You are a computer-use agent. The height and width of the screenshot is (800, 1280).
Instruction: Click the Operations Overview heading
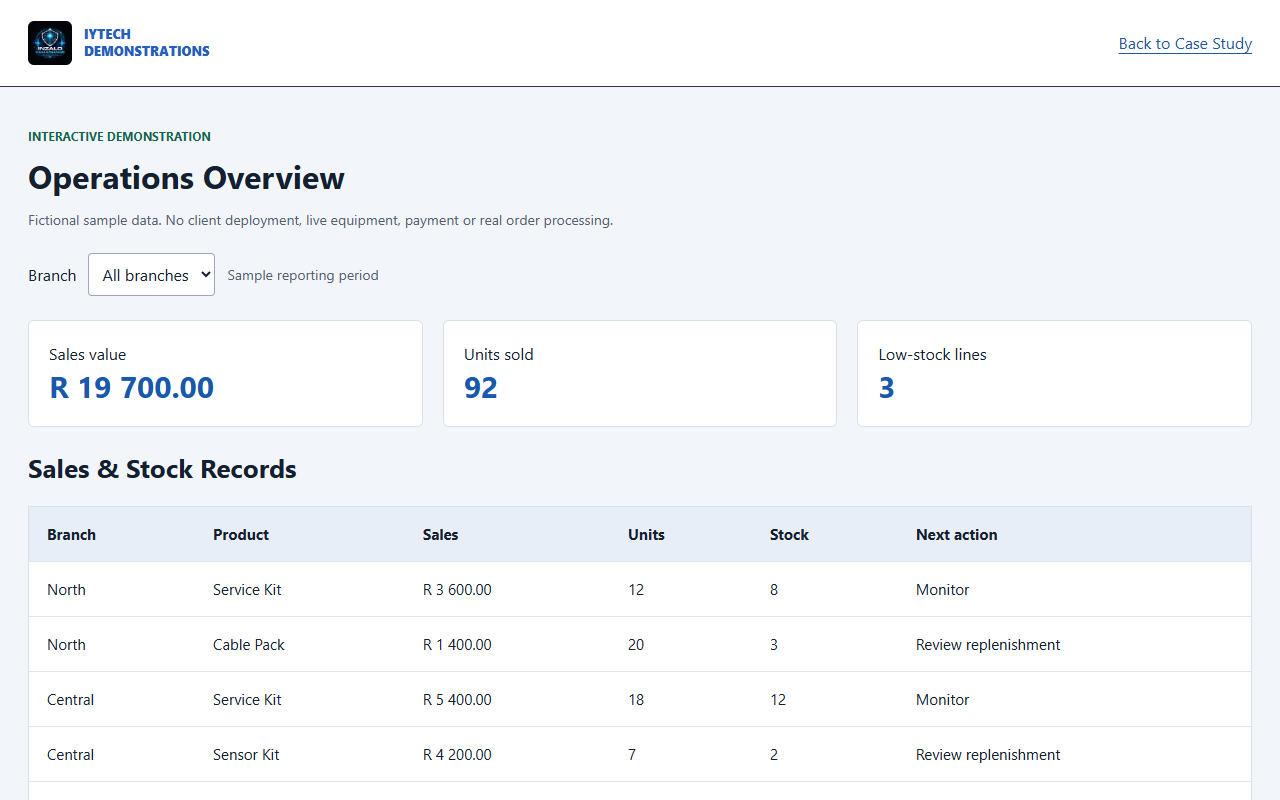186,178
